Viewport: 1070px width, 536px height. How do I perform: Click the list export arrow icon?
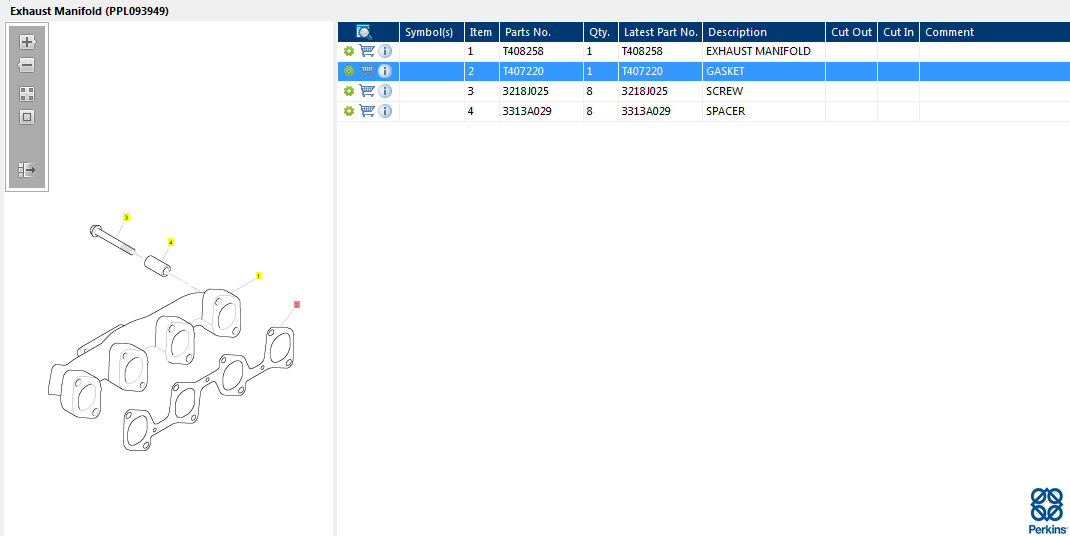coord(27,170)
